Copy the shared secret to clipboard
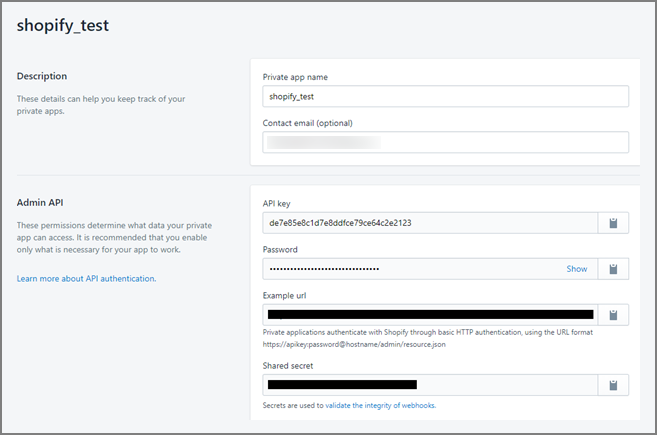Viewport: 657px width, 435px height. pos(613,384)
